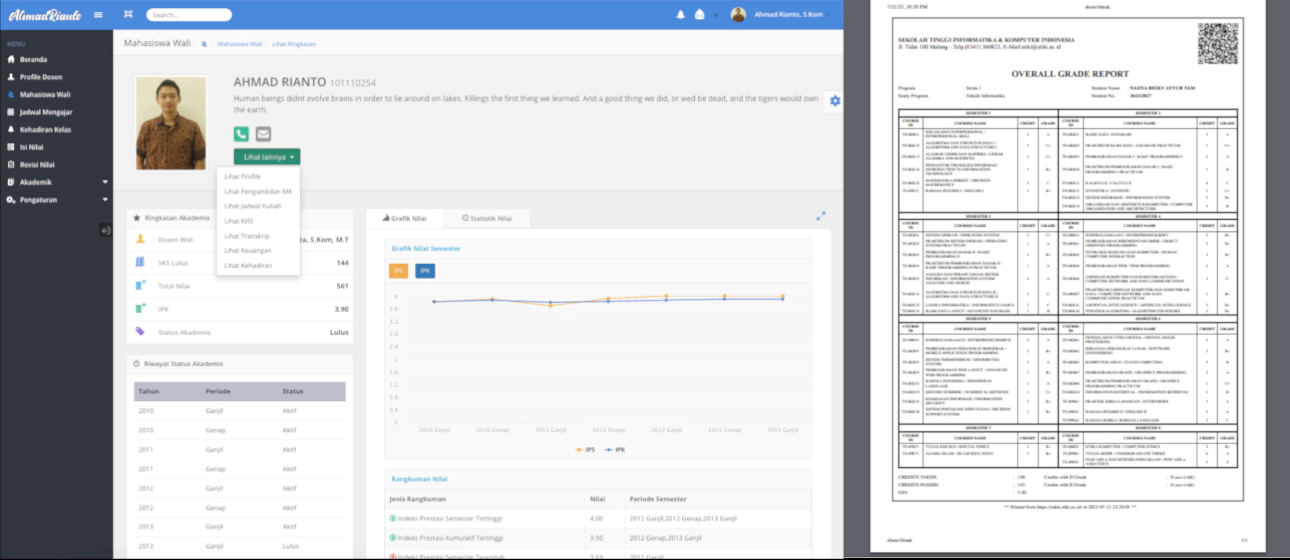The height and width of the screenshot is (560, 1290).
Task: Switch to the Grafik Nilai tab
Action: tap(403, 217)
